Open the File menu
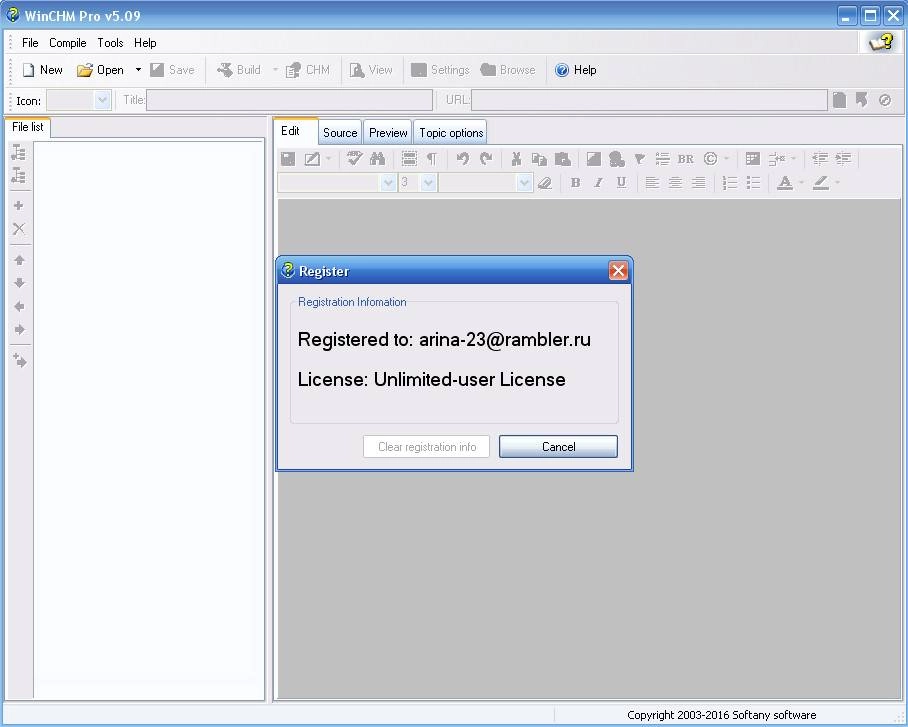Image resolution: width=908 pixels, height=727 pixels. [x=30, y=43]
